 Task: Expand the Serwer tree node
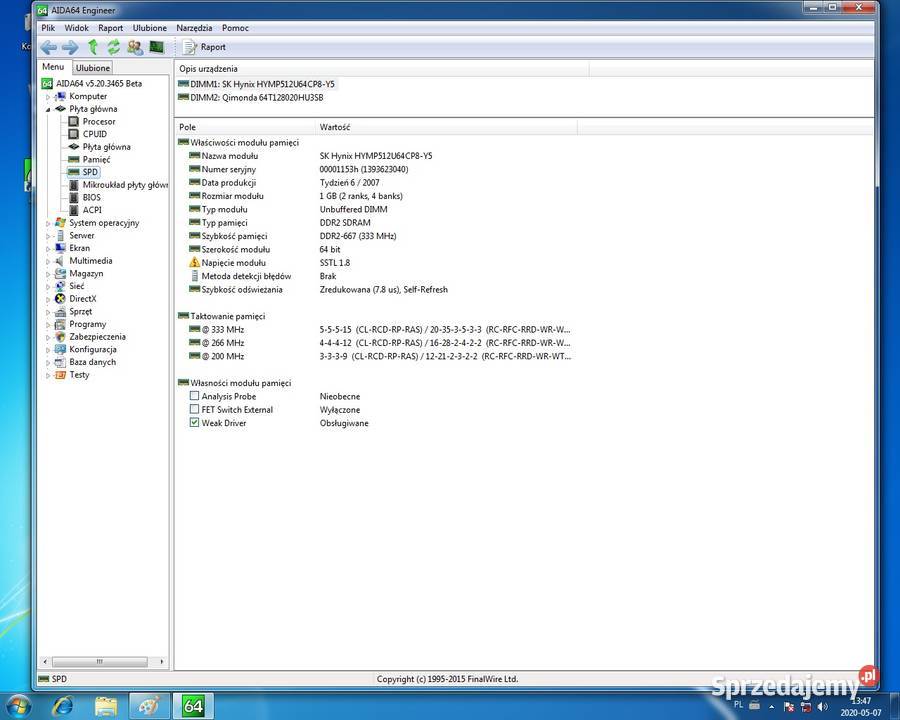tap(48, 235)
